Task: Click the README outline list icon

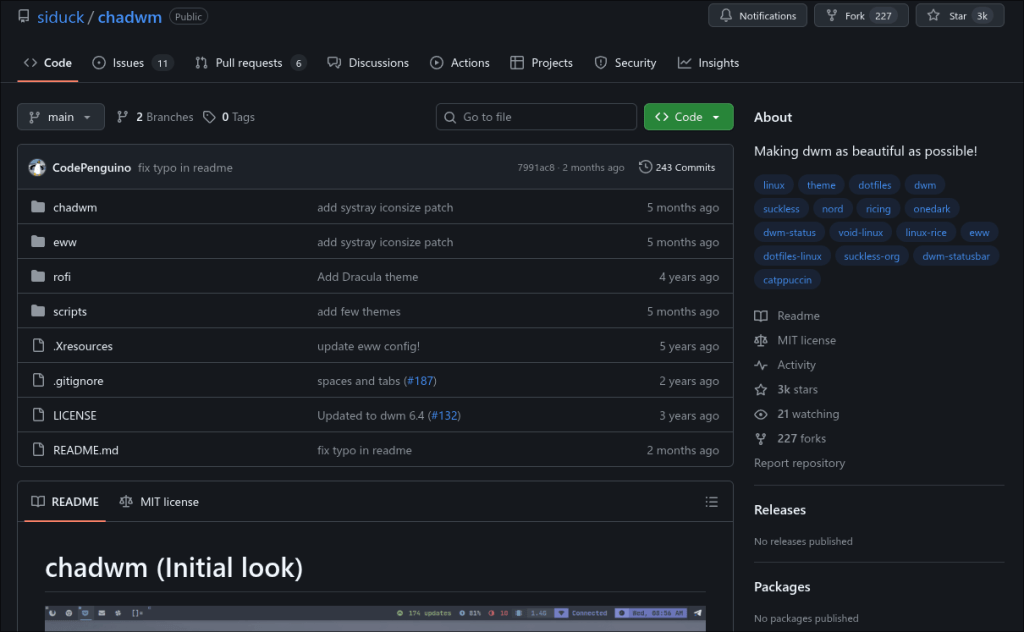Action: pos(711,502)
